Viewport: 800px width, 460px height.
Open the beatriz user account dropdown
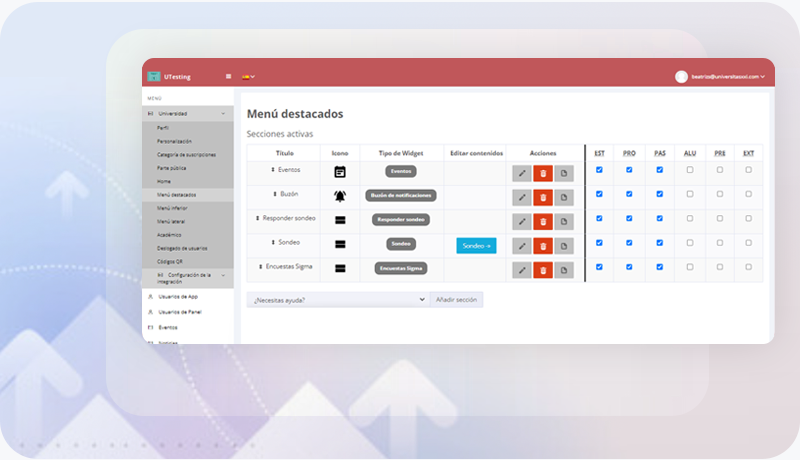point(720,76)
